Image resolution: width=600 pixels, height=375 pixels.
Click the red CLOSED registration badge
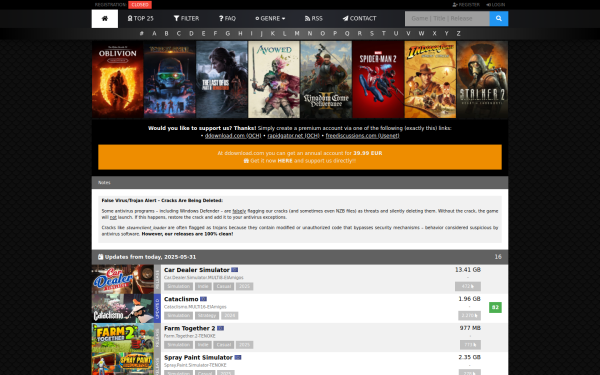pos(140,5)
